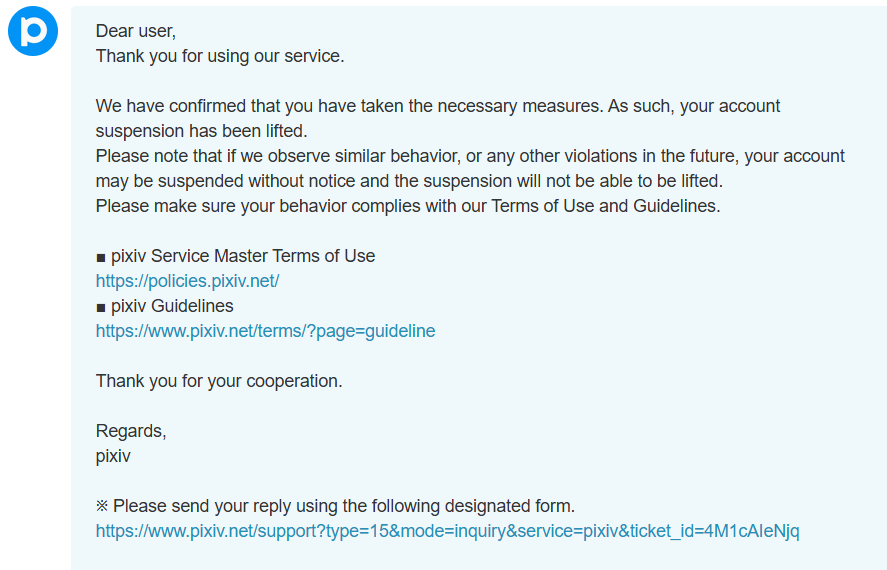887x570 pixels.
Task: Click "pixiv Service Master Terms of Use" heading
Action: (x=243, y=256)
